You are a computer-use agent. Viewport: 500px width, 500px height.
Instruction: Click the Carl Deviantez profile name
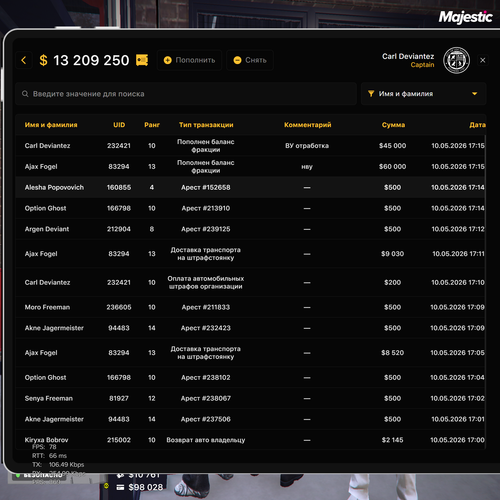point(408,56)
